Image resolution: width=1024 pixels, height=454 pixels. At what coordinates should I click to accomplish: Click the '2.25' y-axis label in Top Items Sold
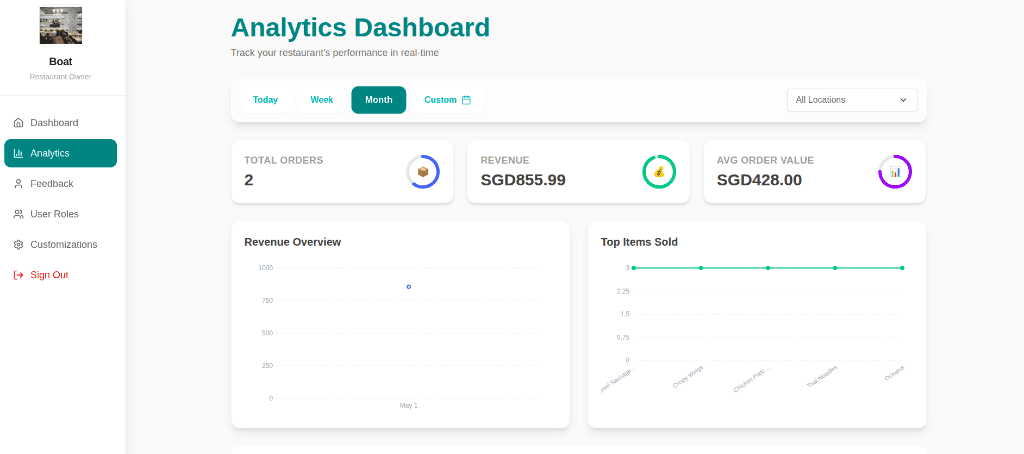click(x=623, y=291)
